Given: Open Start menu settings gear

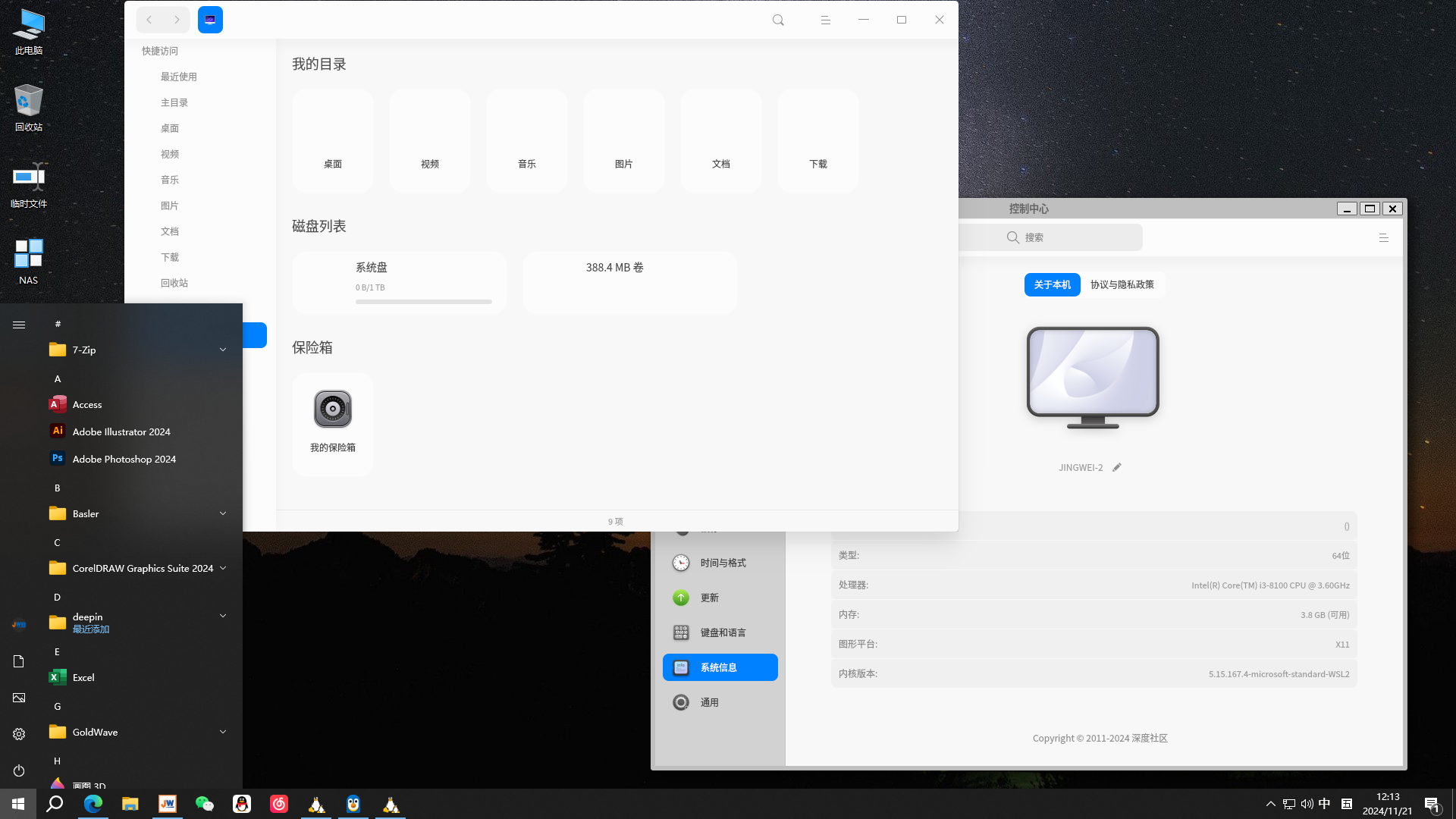Looking at the screenshot, I should click(19, 734).
